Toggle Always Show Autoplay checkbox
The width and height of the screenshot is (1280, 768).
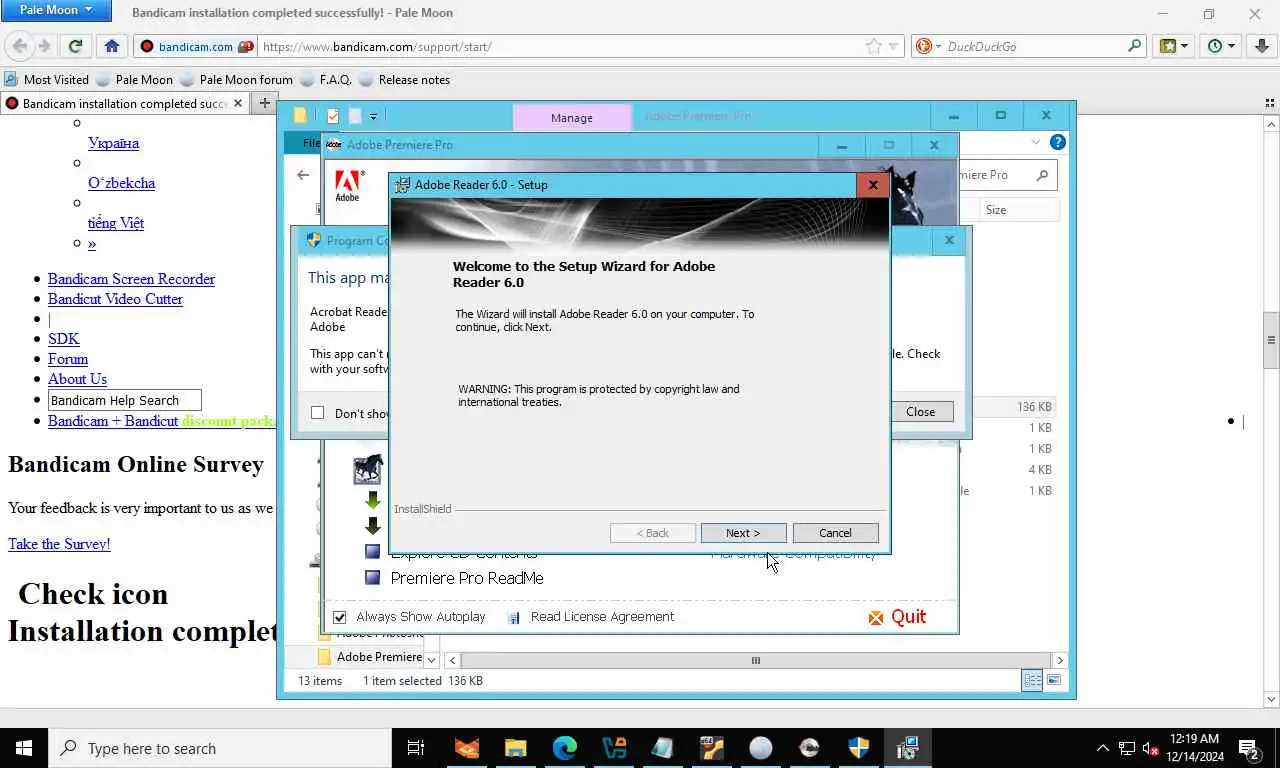340,617
